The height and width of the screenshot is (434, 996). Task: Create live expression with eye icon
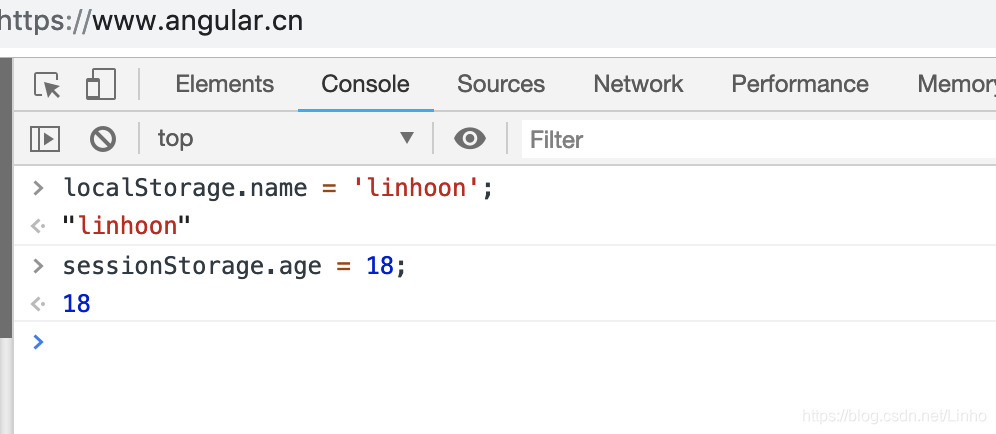click(x=469, y=139)
